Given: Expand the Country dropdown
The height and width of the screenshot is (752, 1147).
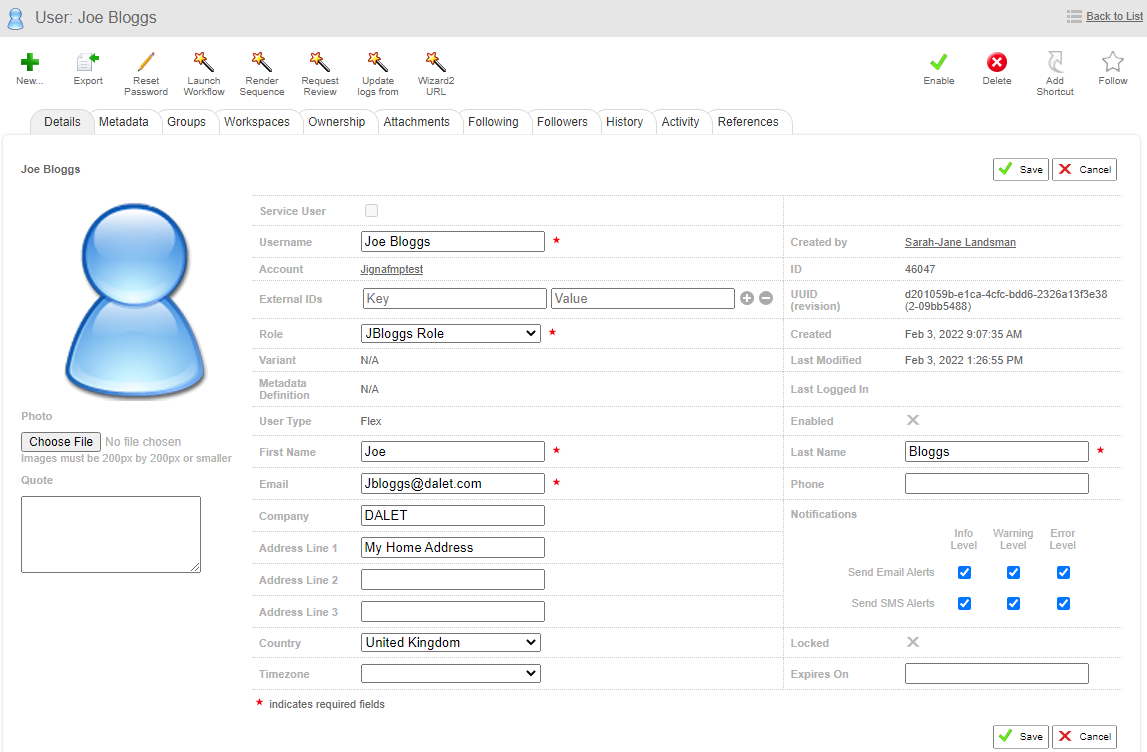Looking at the screenshot, I should coord(450,643).
